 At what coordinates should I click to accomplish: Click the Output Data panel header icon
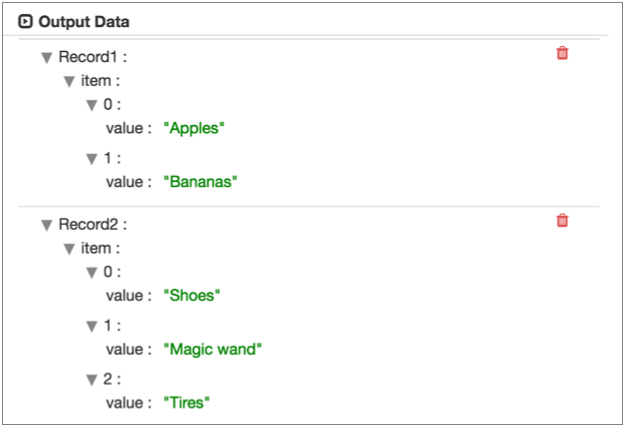[x=26, y=21]
